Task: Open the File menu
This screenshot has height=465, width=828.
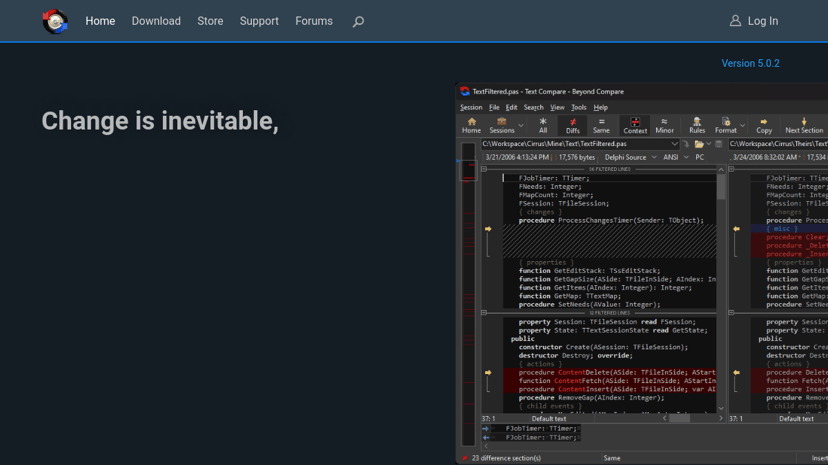Action: (x=494, y=107)
